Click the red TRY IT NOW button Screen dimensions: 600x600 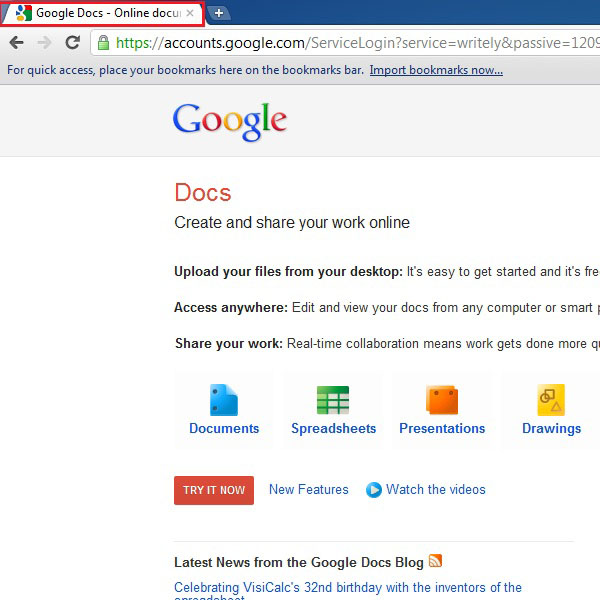pos(214,490)
